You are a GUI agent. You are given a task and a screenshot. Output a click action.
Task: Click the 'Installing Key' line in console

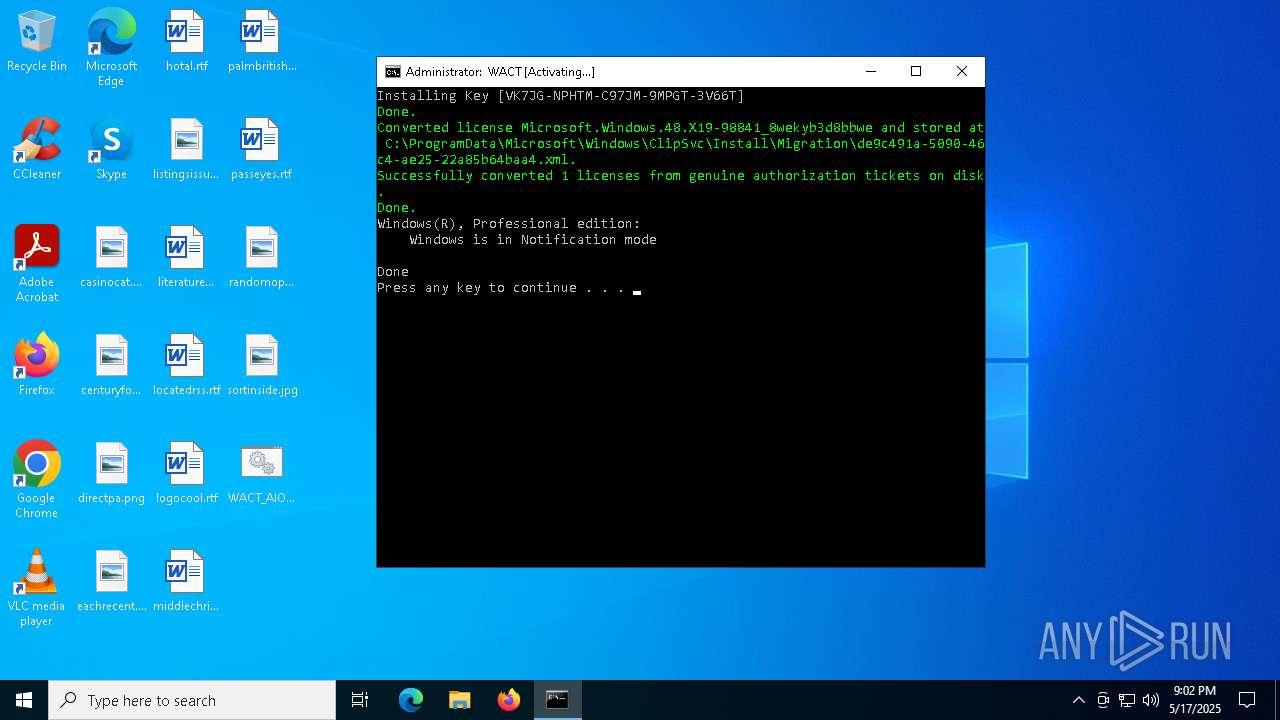(561, 96)
